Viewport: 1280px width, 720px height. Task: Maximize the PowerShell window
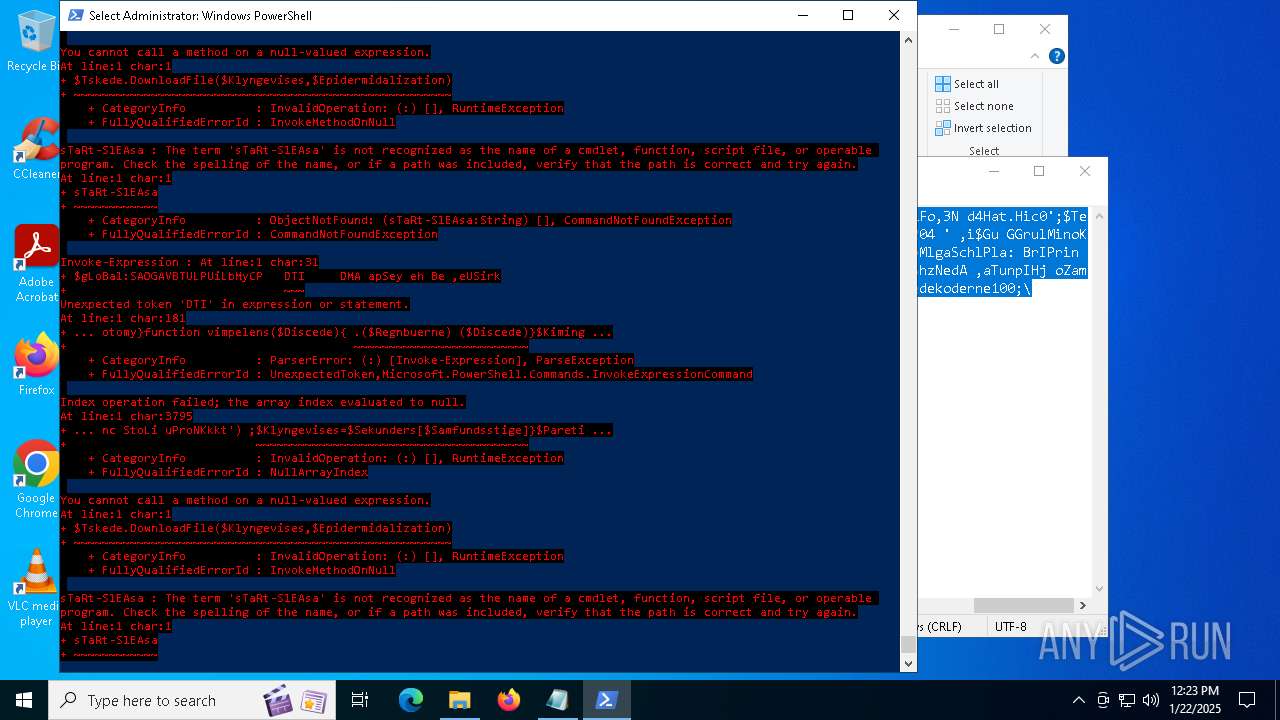[848, 15]
